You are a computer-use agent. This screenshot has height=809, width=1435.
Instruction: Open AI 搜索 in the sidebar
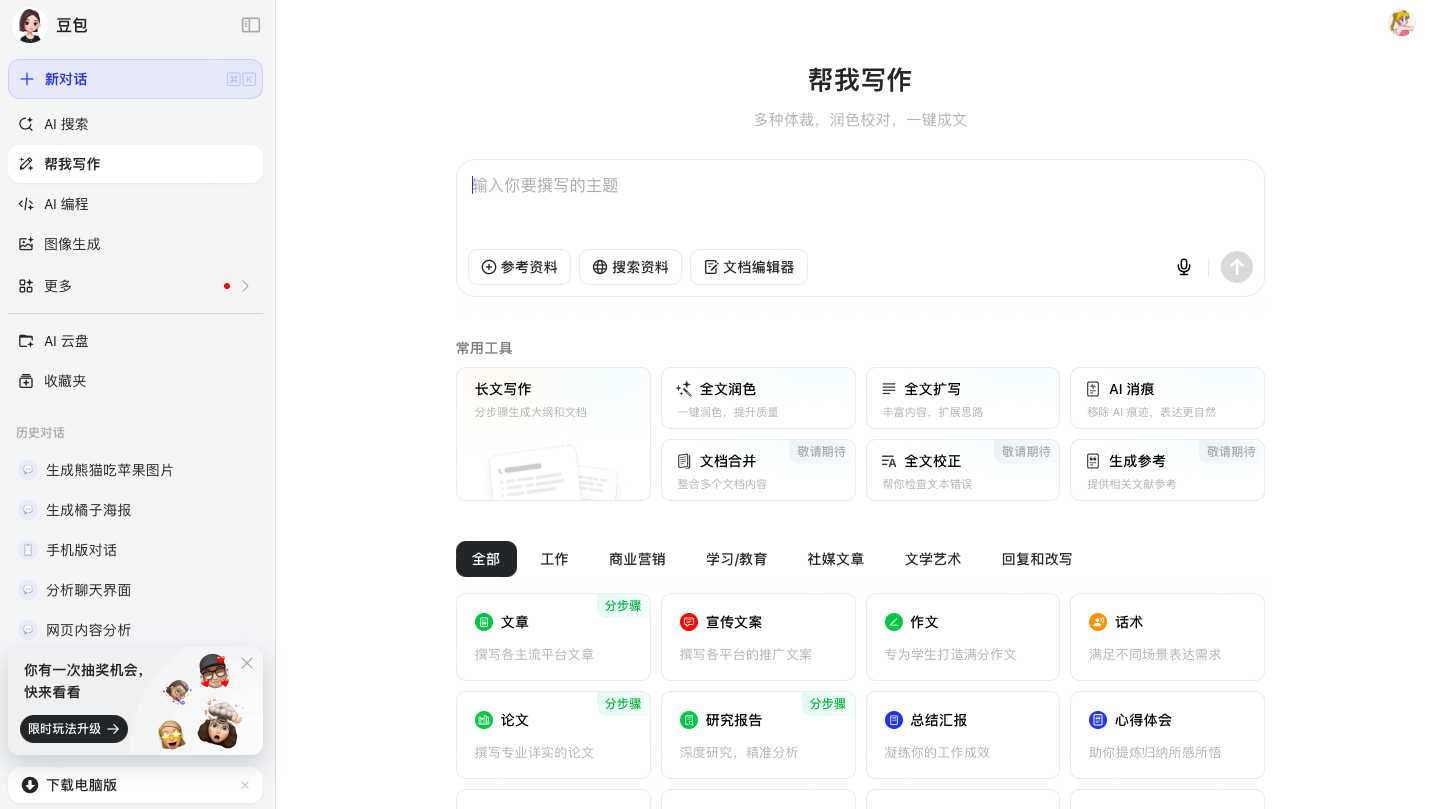click(x=135, y=124)
